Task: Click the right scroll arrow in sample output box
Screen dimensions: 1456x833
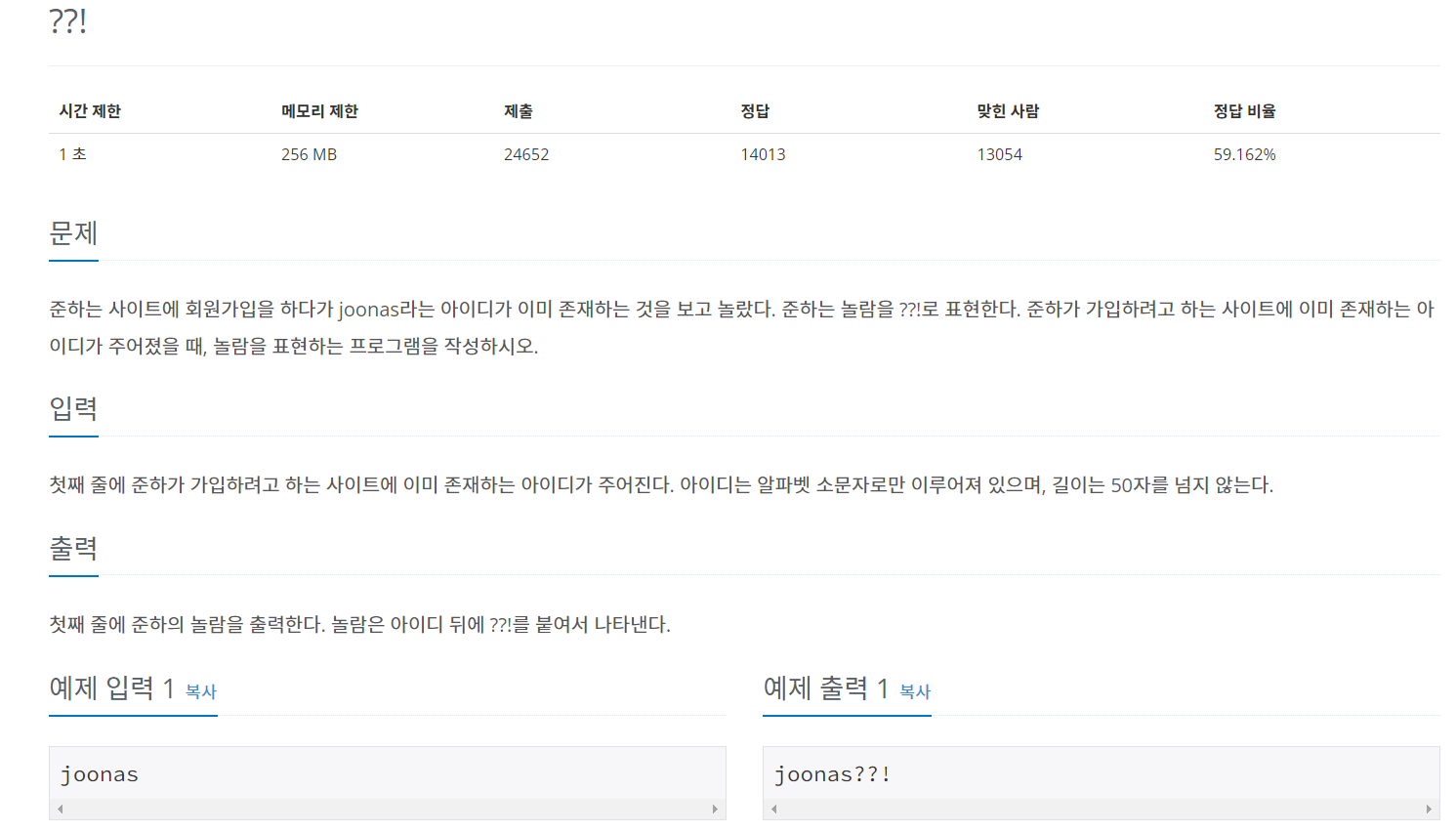Action: coord(1429,809)
